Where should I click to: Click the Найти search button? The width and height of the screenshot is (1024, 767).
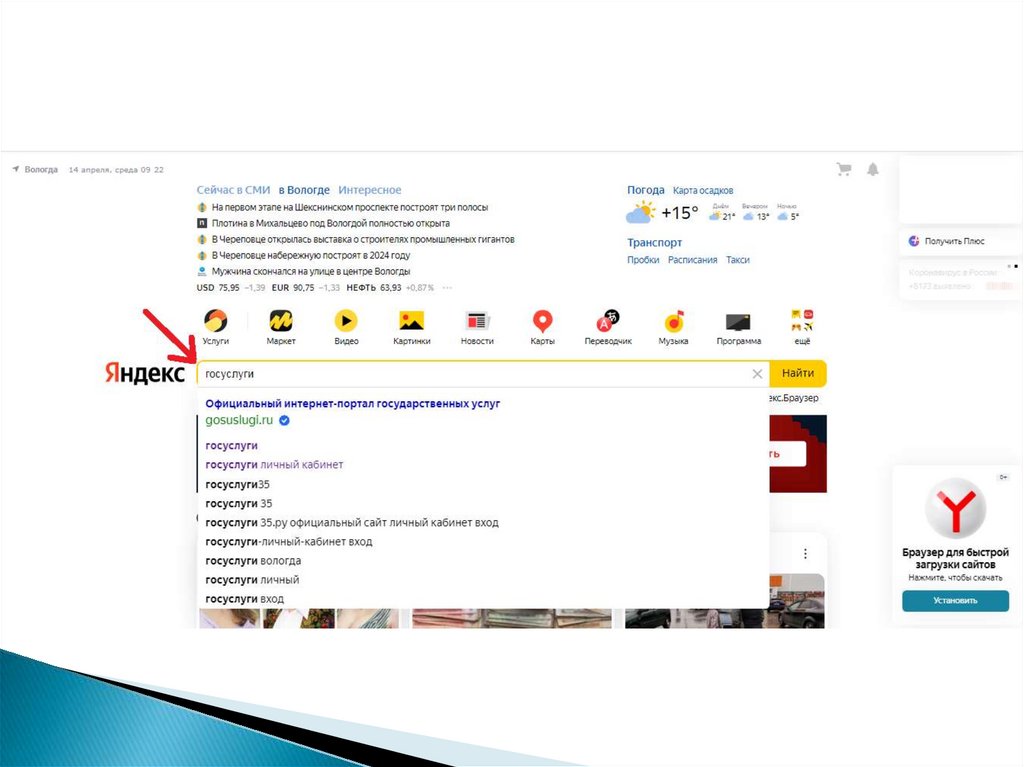[x=798, y=373]
